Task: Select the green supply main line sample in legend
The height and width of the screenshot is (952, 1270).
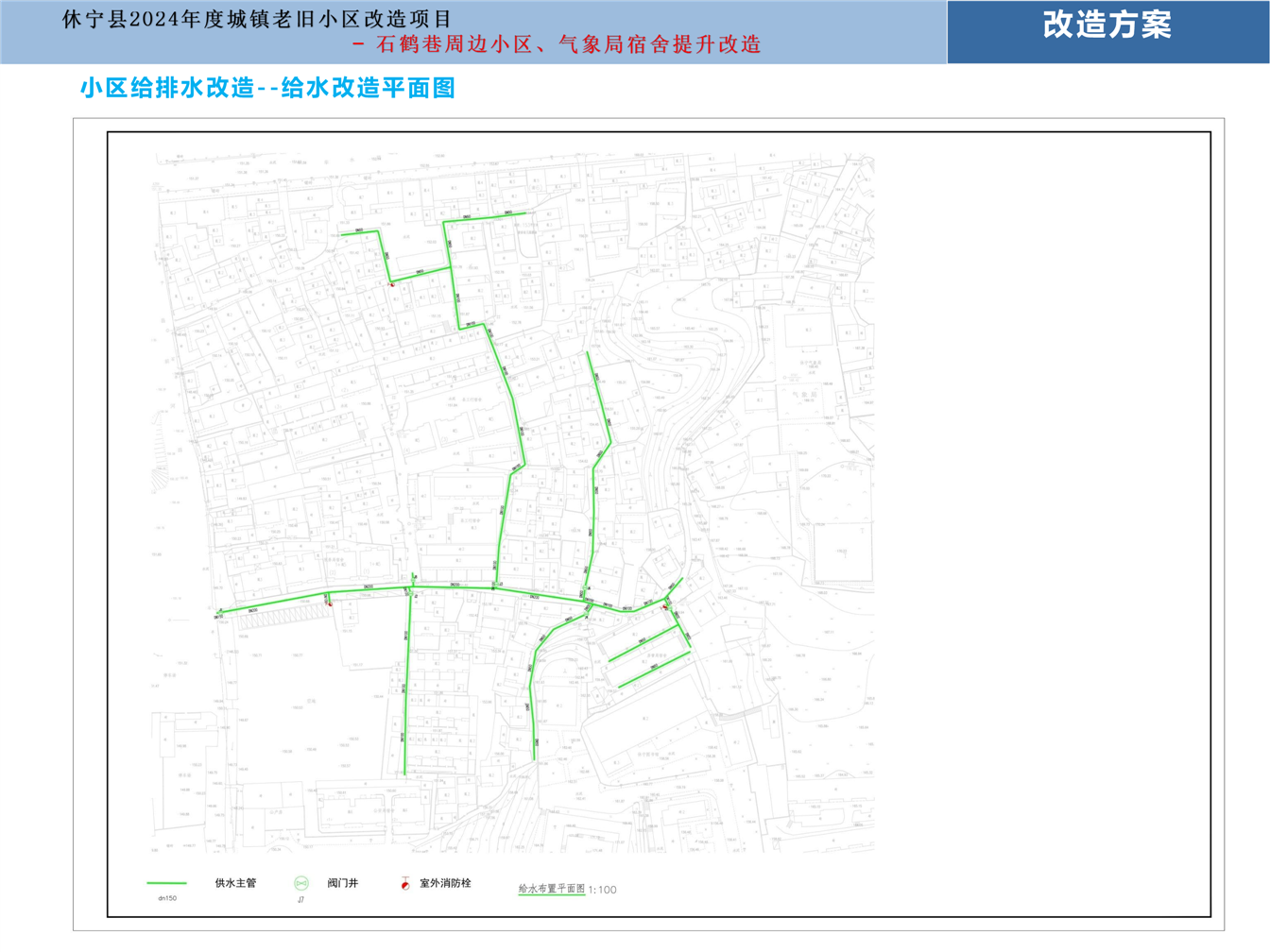Action: tap(166, 884)
